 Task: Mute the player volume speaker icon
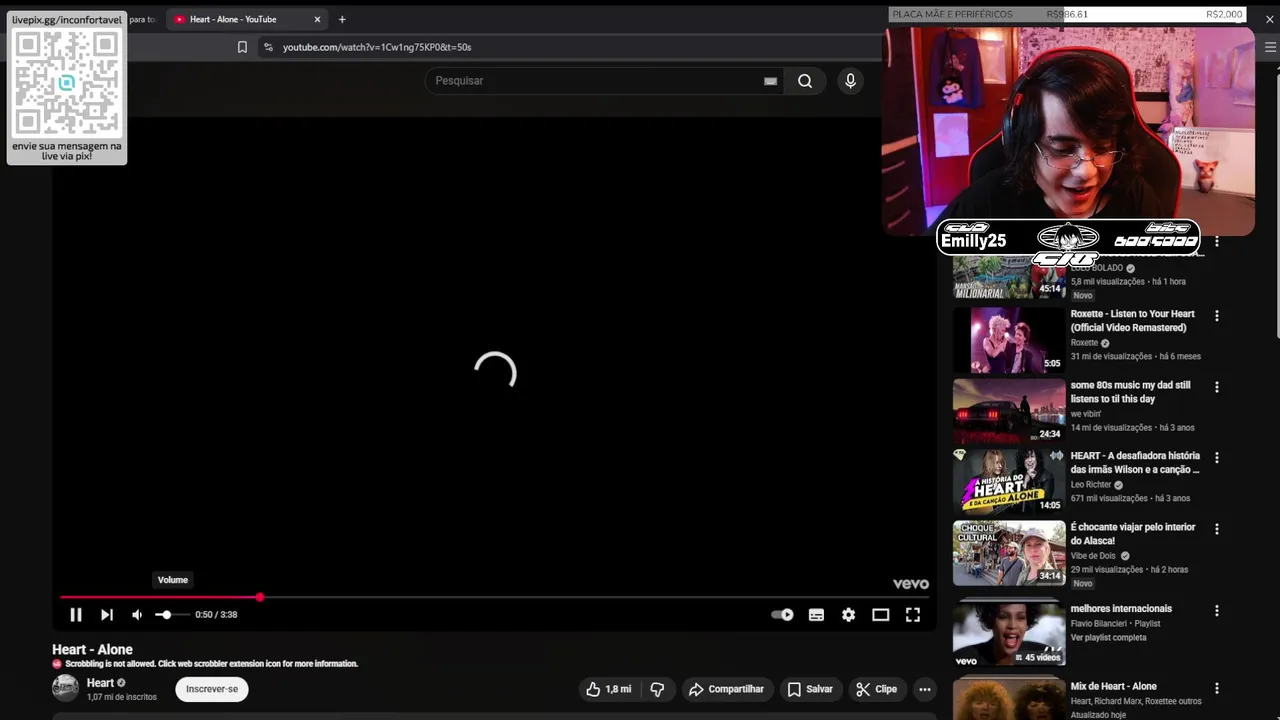pos(137,615)
